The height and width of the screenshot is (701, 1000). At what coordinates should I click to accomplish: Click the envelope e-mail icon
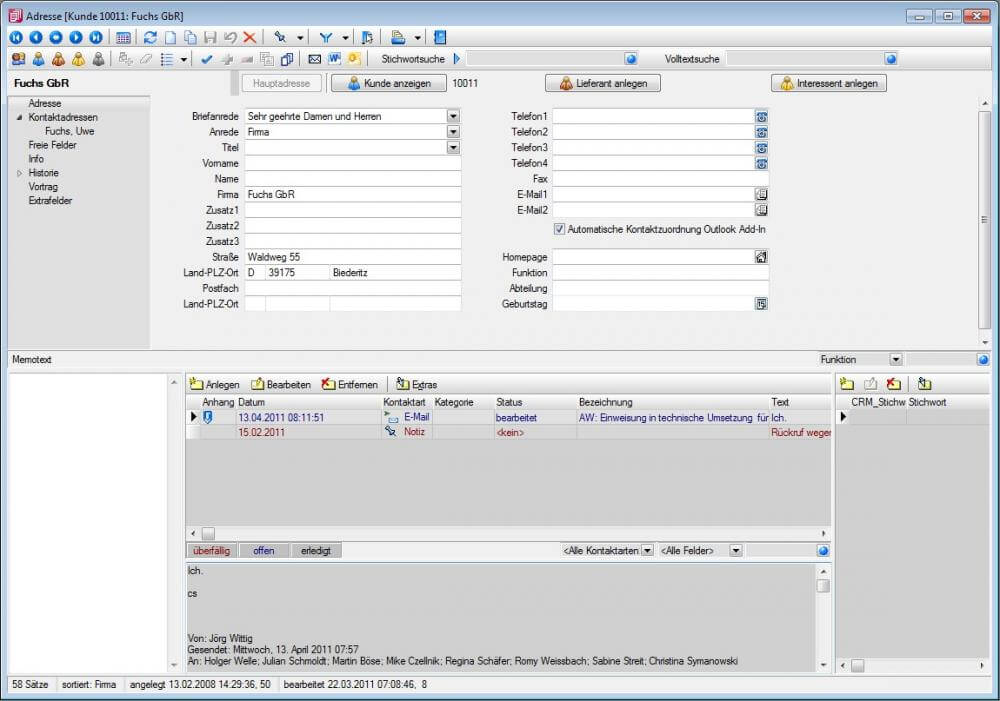pos(314,59)
